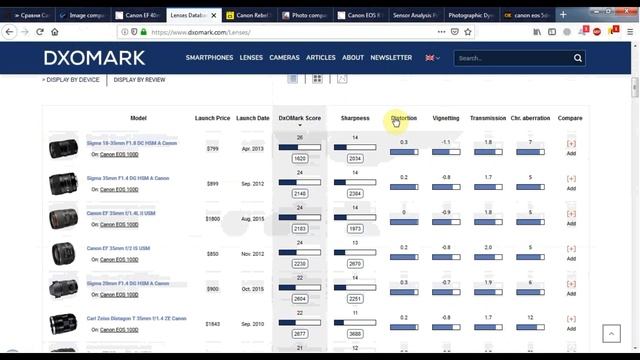The image size is (640, 360).
Task: Add Sigma 35mm F1.4 to compare
Action: click(x=571, y=183)
